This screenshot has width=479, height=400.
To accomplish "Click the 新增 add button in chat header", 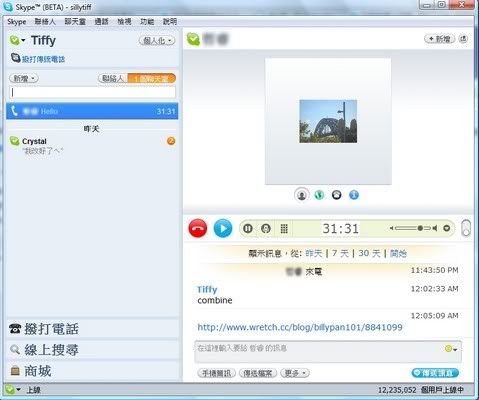I will click(x=439, y=39).
